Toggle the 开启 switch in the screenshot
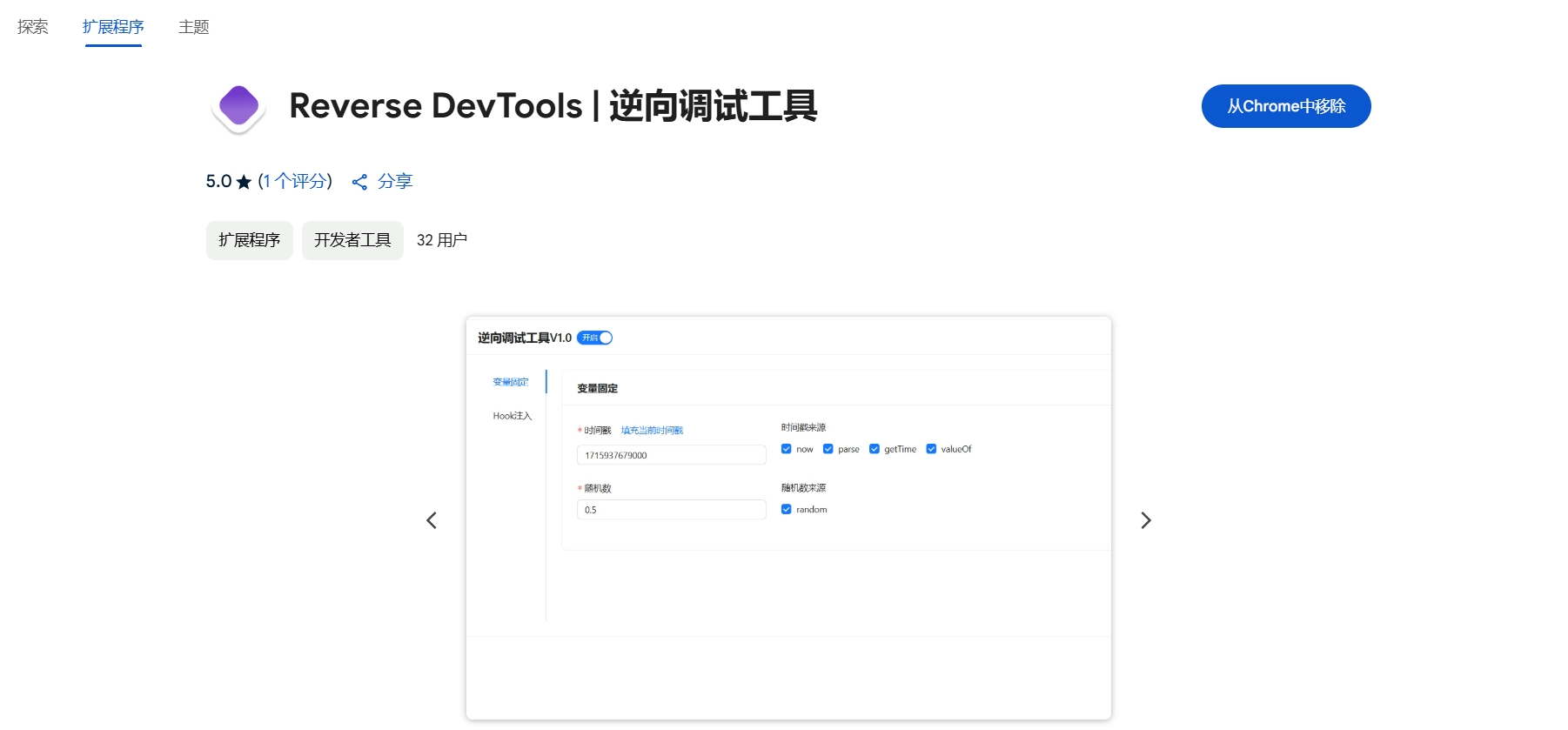 click(595, 338)
